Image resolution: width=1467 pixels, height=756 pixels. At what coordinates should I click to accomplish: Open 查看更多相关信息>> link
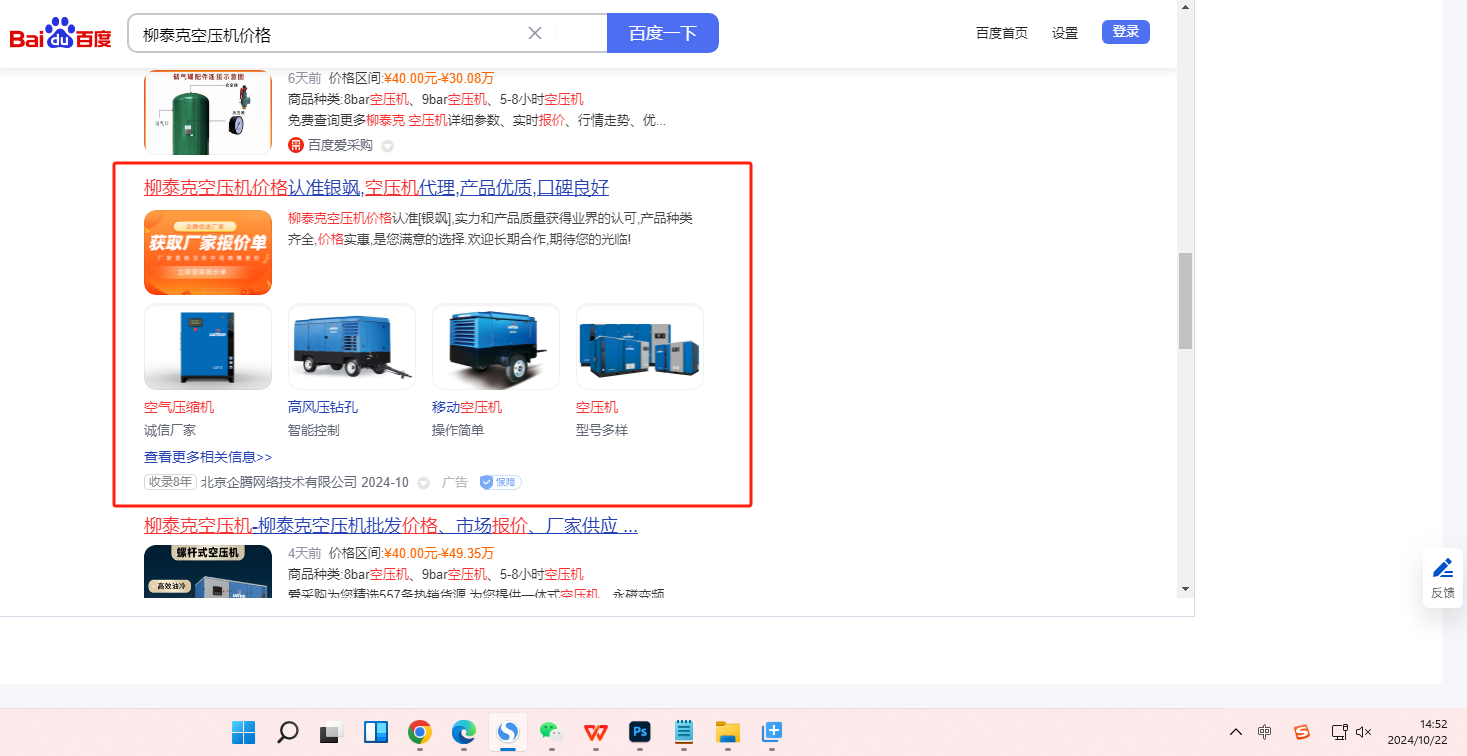point(208,457)
